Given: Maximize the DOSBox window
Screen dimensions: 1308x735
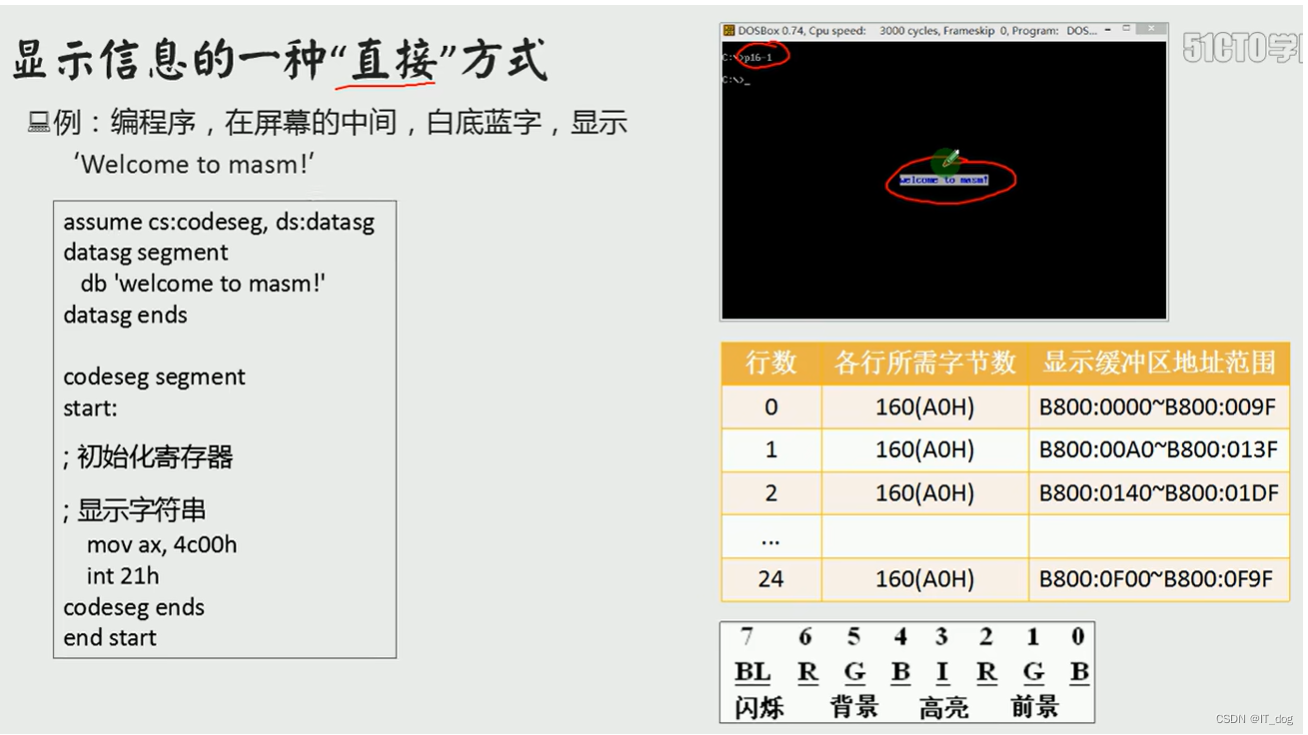Looking at the screenshot, I should coord(1126,29).
